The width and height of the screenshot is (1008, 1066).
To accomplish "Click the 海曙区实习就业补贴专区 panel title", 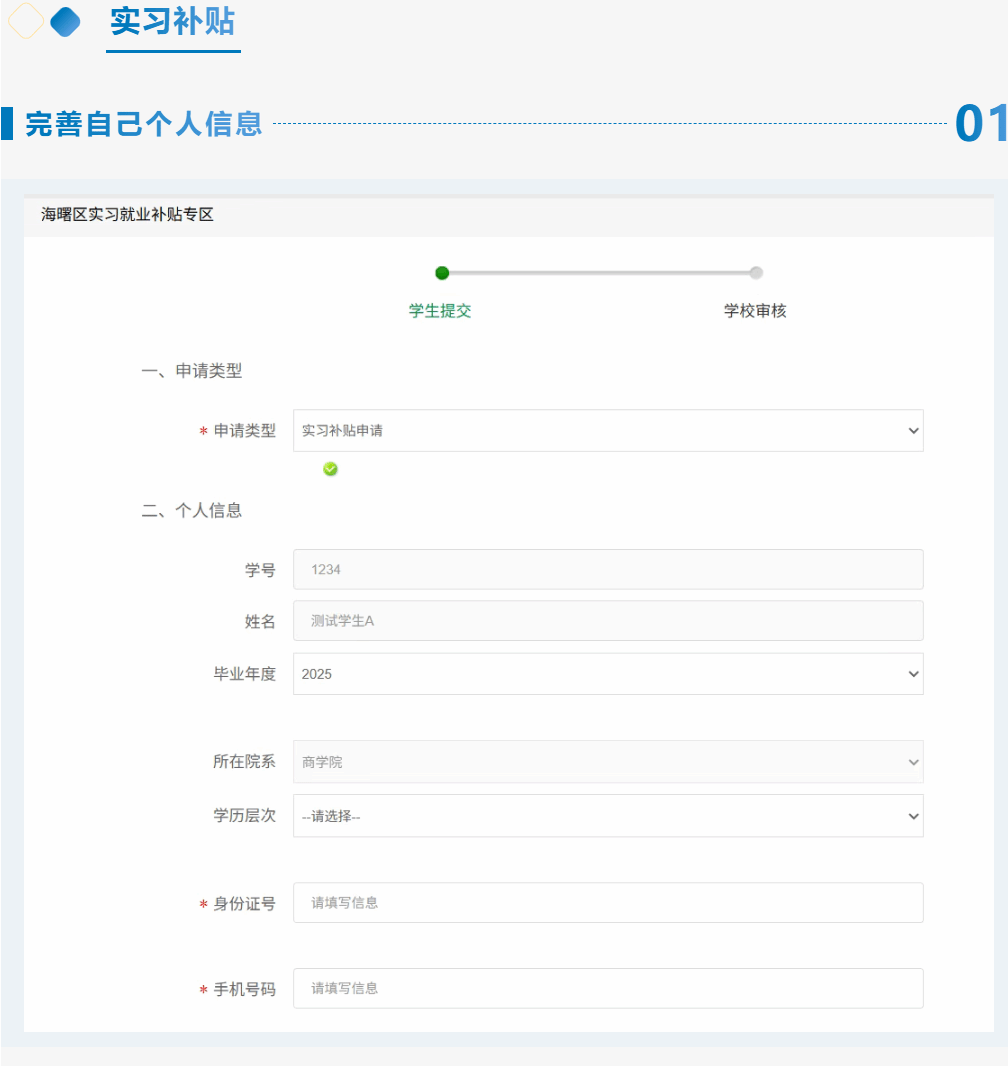I will click(127, 215).
